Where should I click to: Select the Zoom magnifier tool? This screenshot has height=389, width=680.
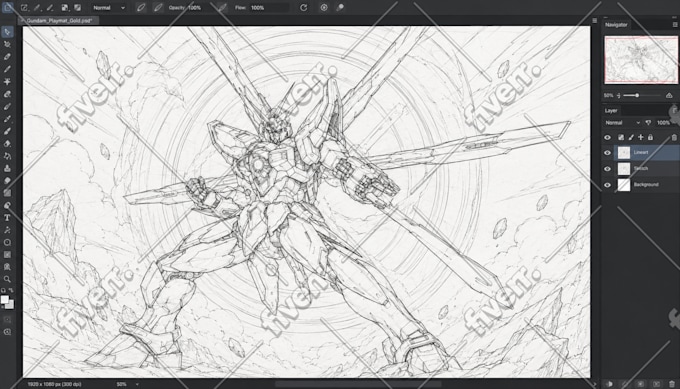tap(7, 279)
